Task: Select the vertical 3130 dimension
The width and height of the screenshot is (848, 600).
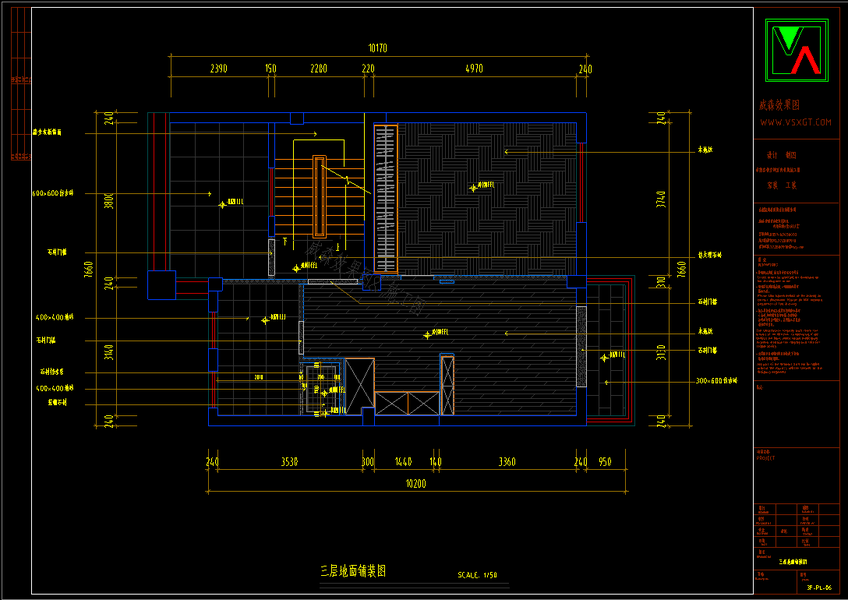Action: [661, 352]
